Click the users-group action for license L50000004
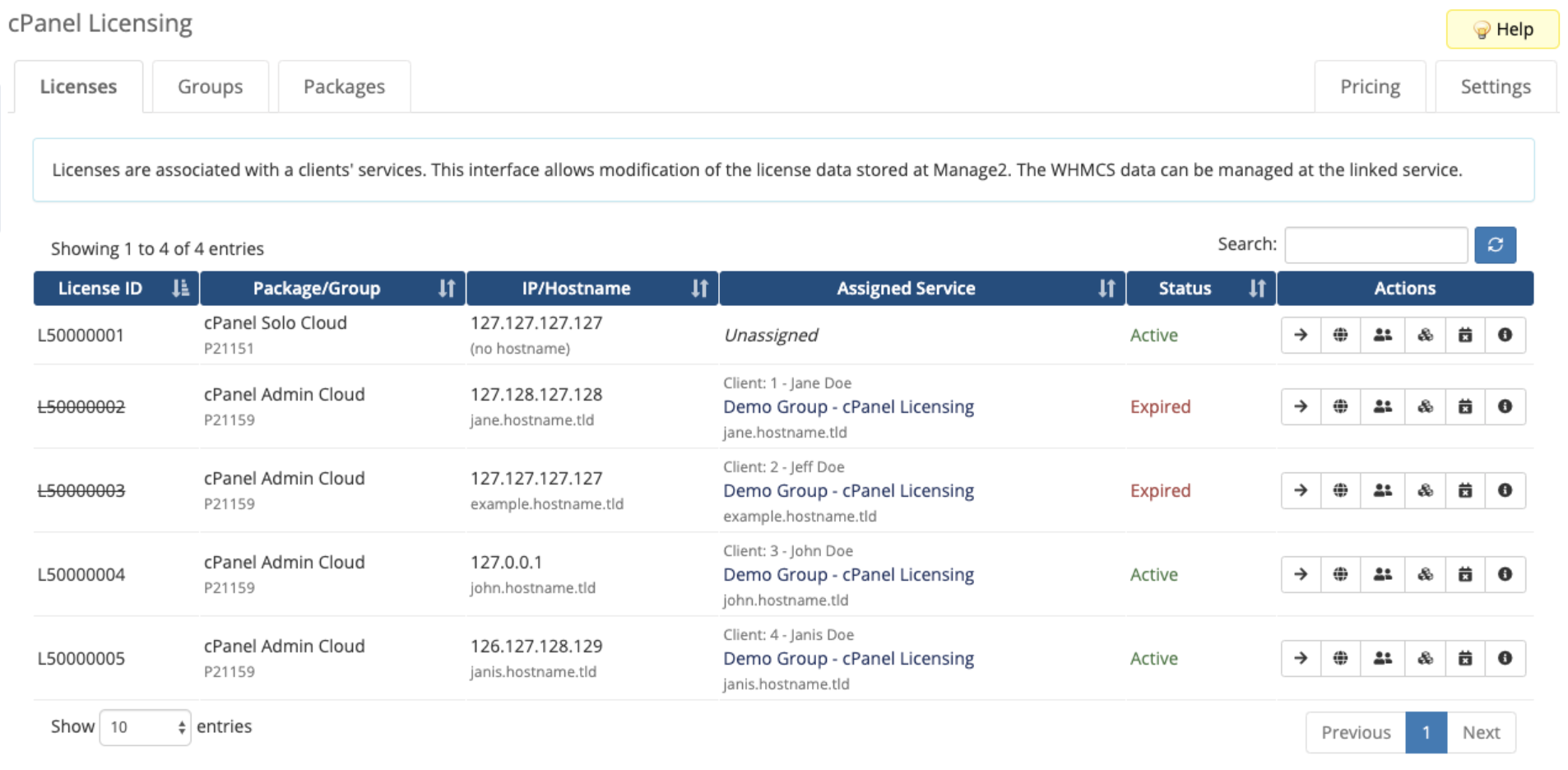Image resolution: width=1568 pixels, height=770 pixels. (x=1383, y=574)
